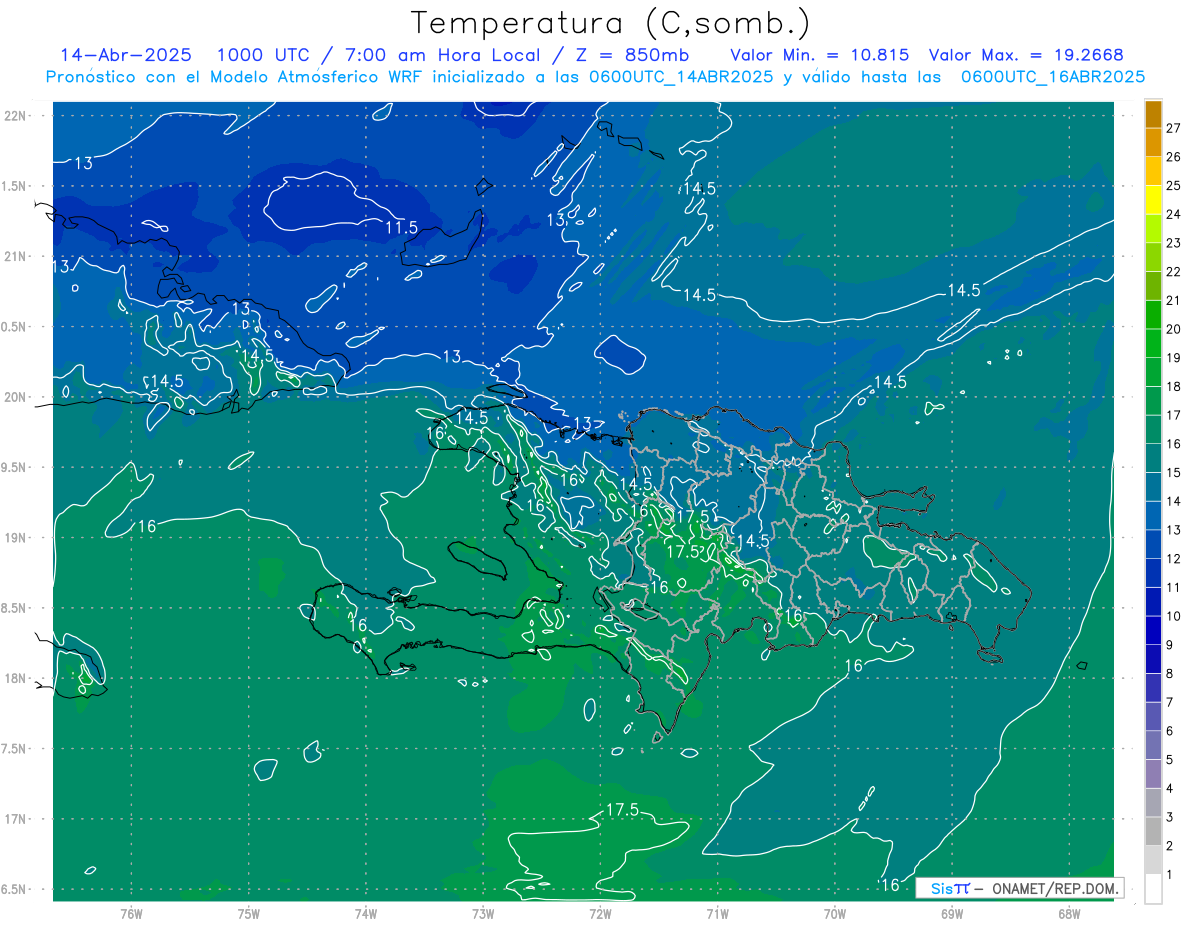The image size is (1200, 927).
Task: Click the '74W' longitude axis label
Action: (366, 913)
